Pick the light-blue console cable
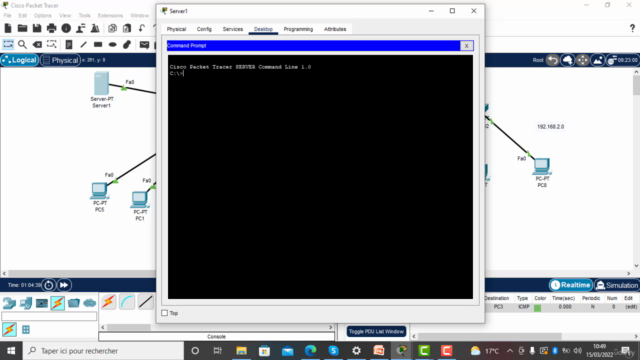 pyautogui.click(x=127, y=302)
